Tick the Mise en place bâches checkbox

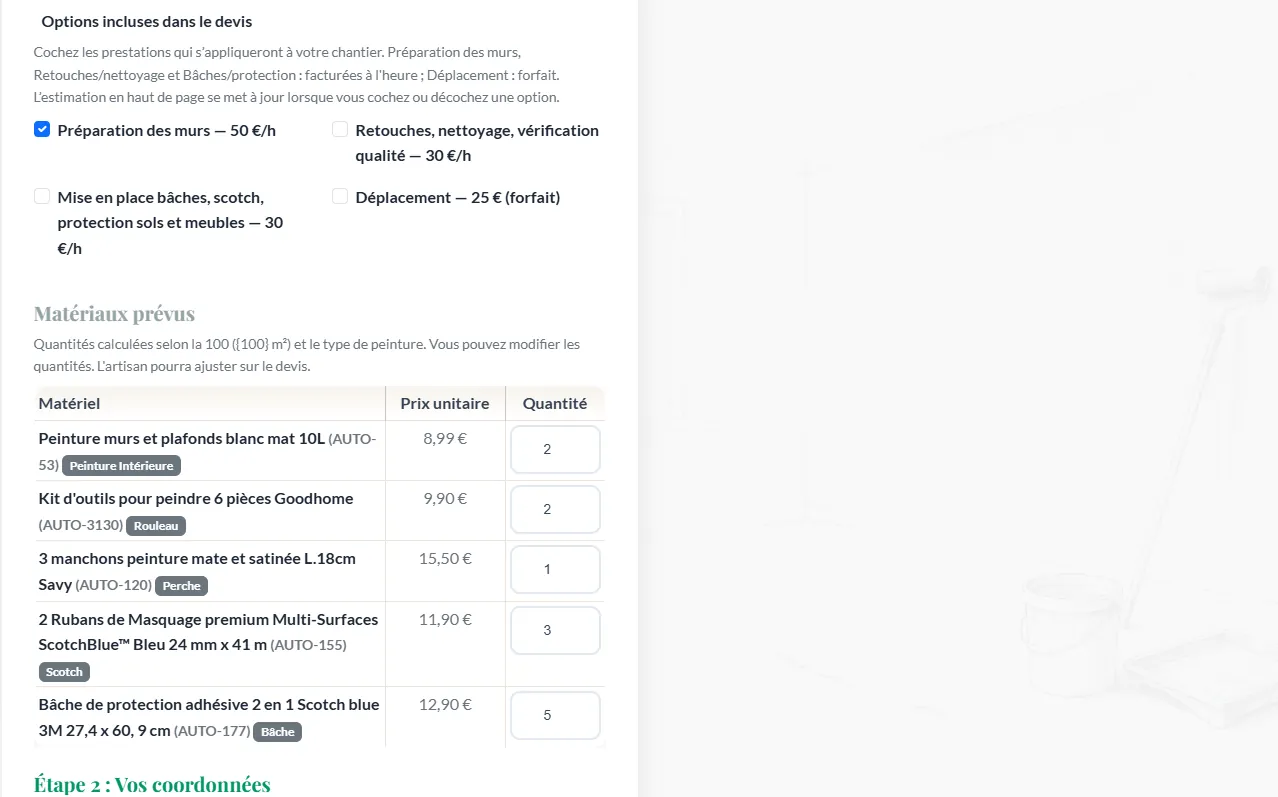pos(42,196)
